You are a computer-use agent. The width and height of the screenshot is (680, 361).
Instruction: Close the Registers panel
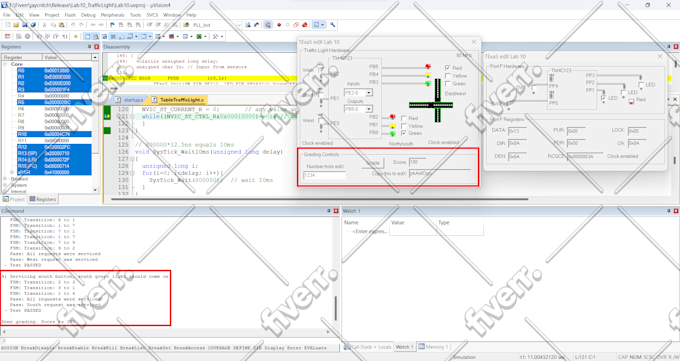(96, 47)
